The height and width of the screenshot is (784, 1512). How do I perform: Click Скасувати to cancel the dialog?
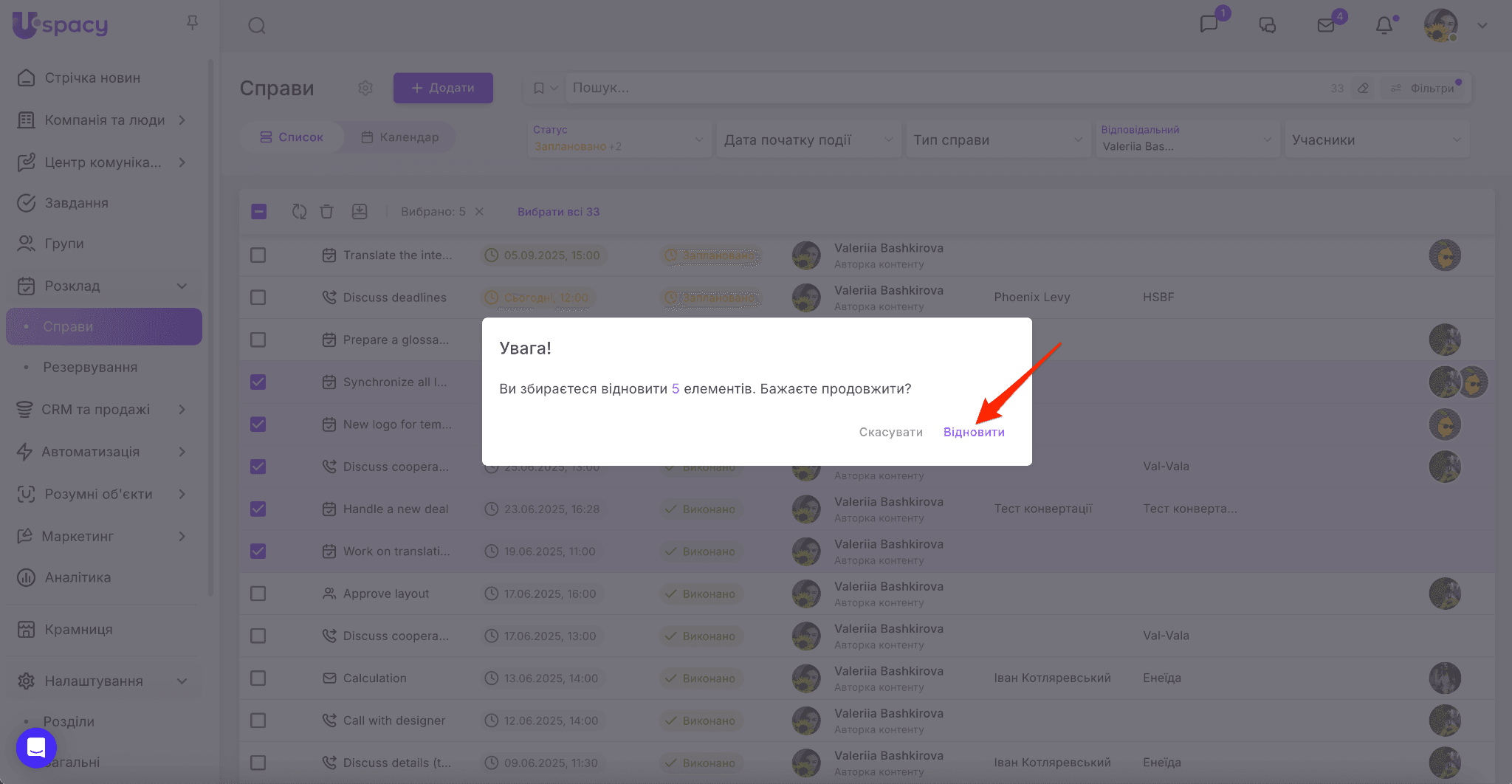pyautogui.click(x=890, y=432)
